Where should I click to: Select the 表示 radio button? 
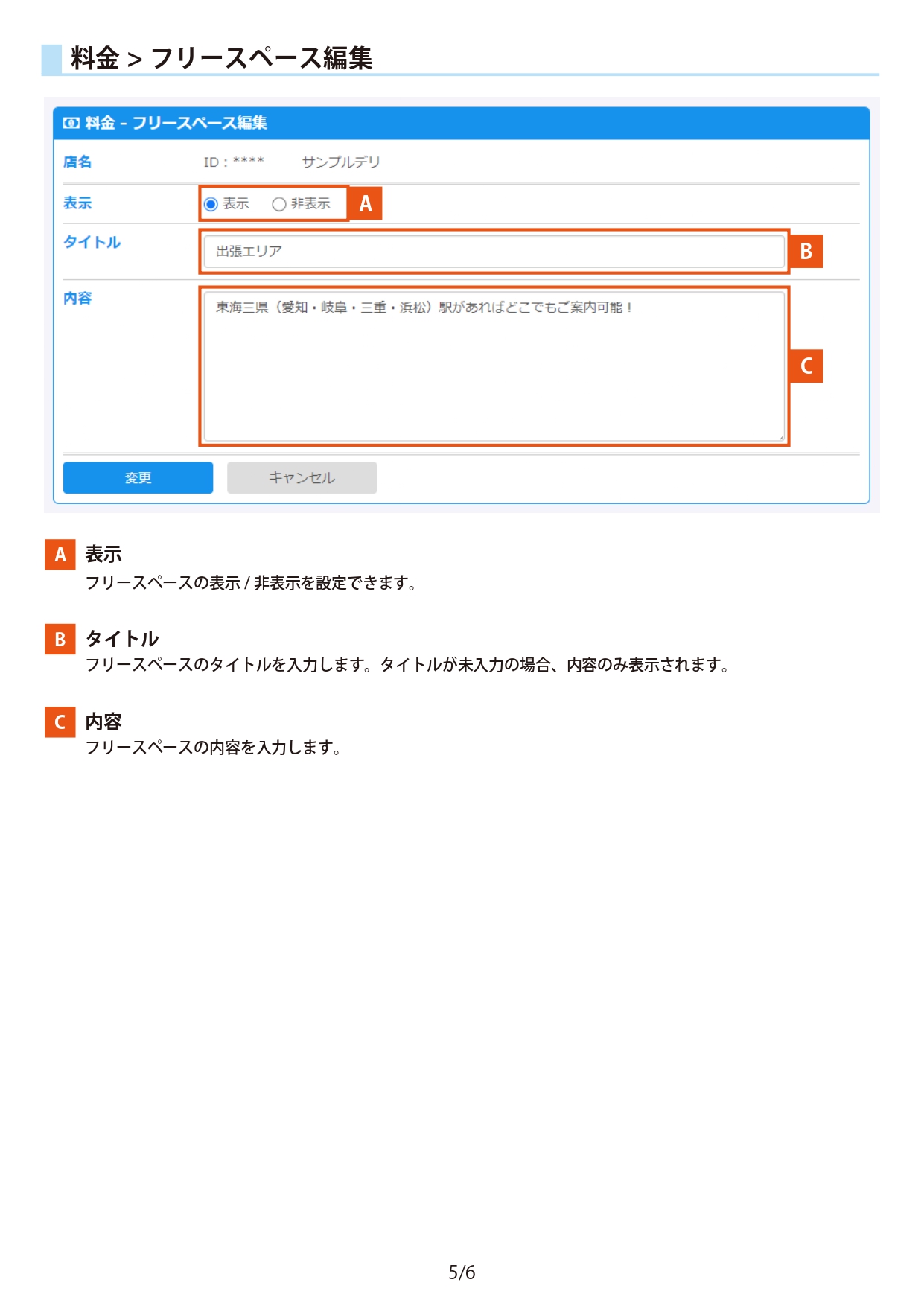211,204
